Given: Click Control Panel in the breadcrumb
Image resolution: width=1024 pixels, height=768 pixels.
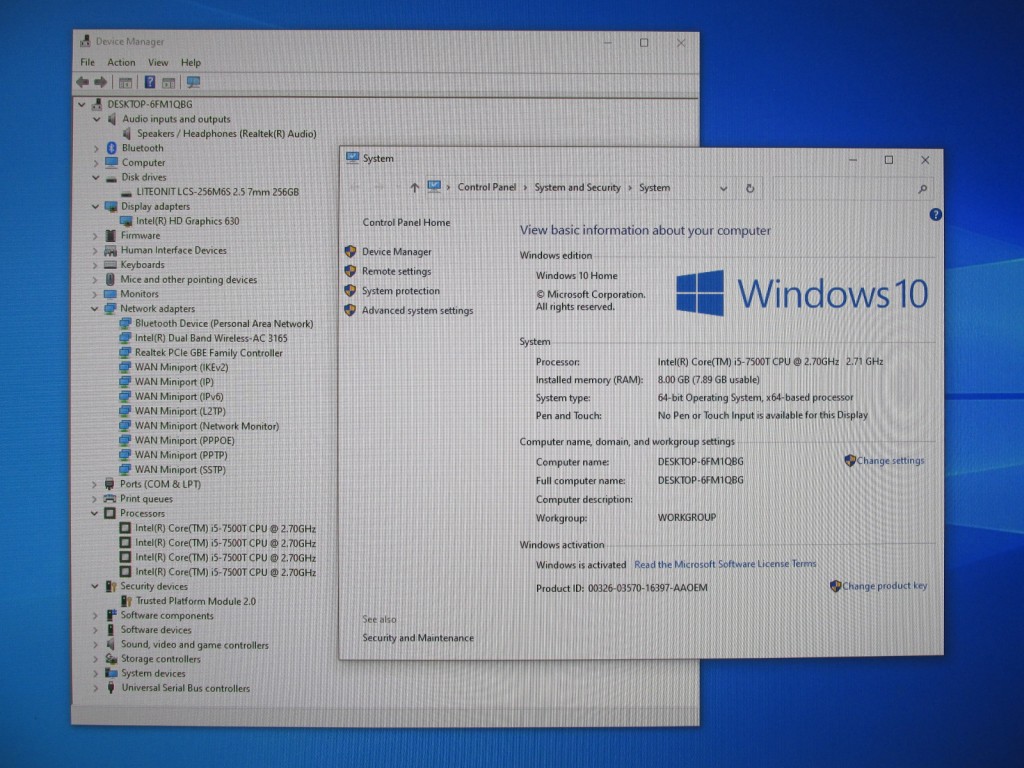Looking at the screenshot, I should (487, 187).
